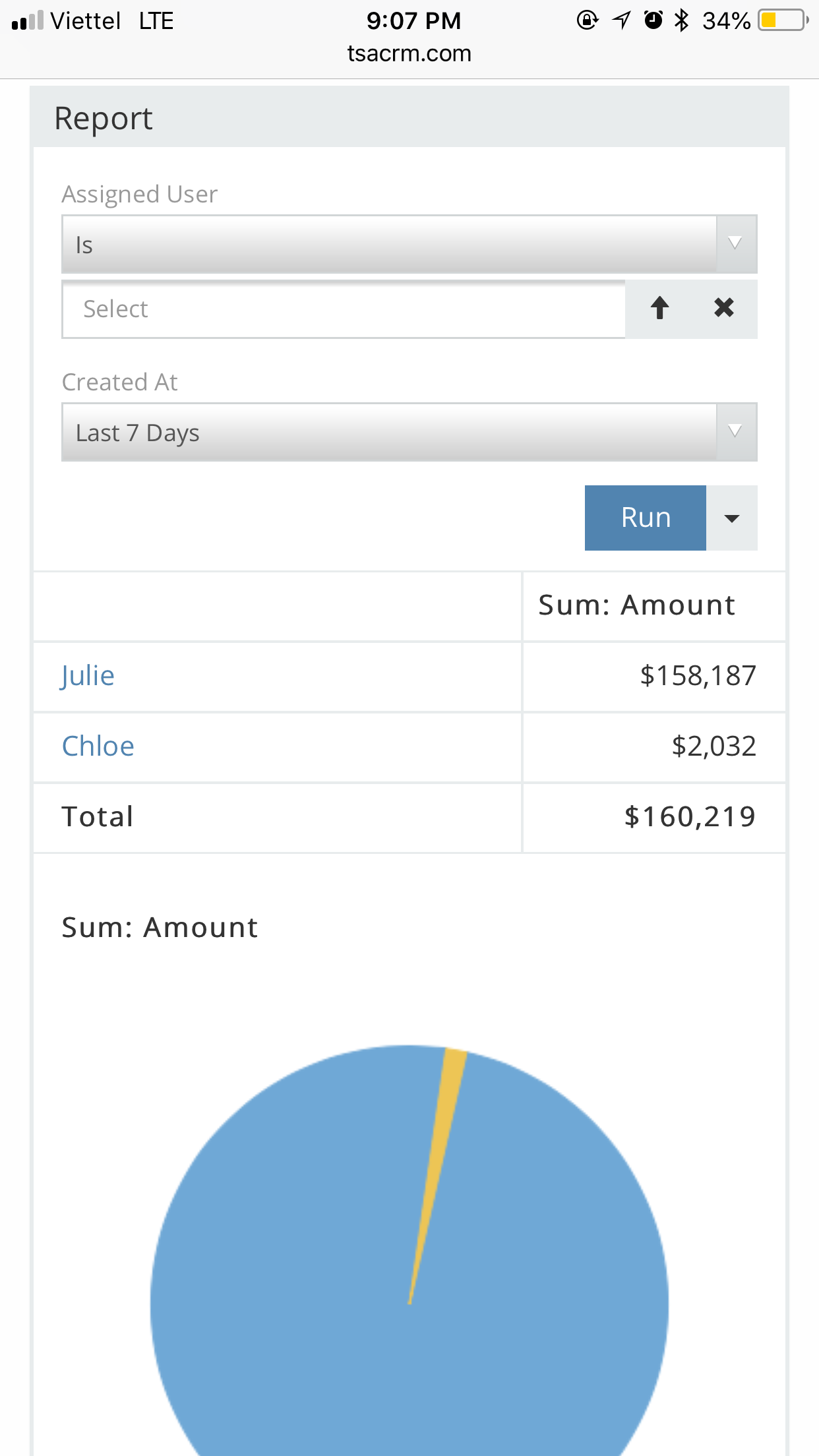Run the report
The width and height of the screenshot is (819, 1456).
(x=645, y=518)
